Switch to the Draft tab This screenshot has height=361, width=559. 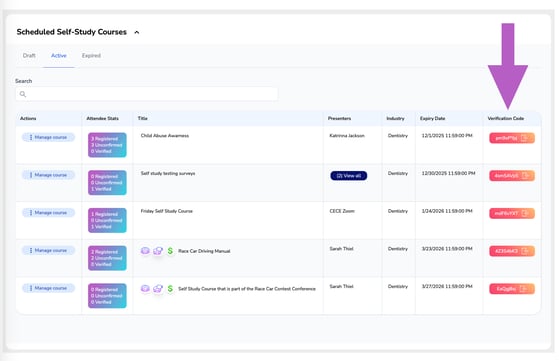[29, 56]
